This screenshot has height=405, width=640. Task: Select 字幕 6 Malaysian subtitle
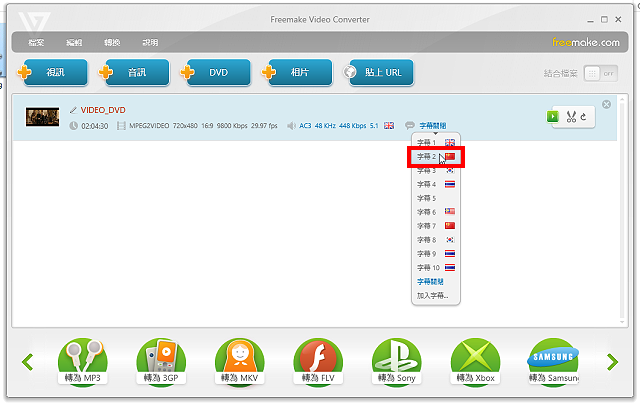(436, 212)
